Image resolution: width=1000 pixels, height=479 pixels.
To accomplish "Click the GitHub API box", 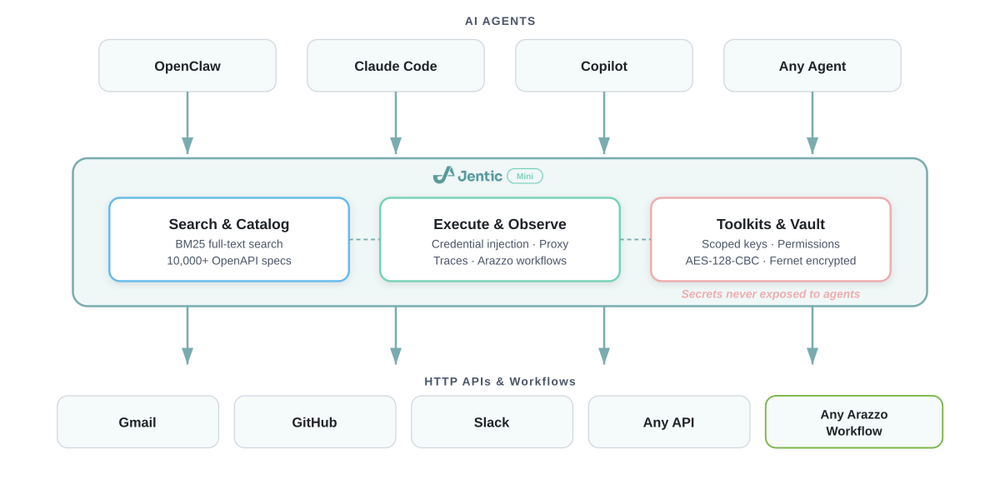I will pos(314,422).
